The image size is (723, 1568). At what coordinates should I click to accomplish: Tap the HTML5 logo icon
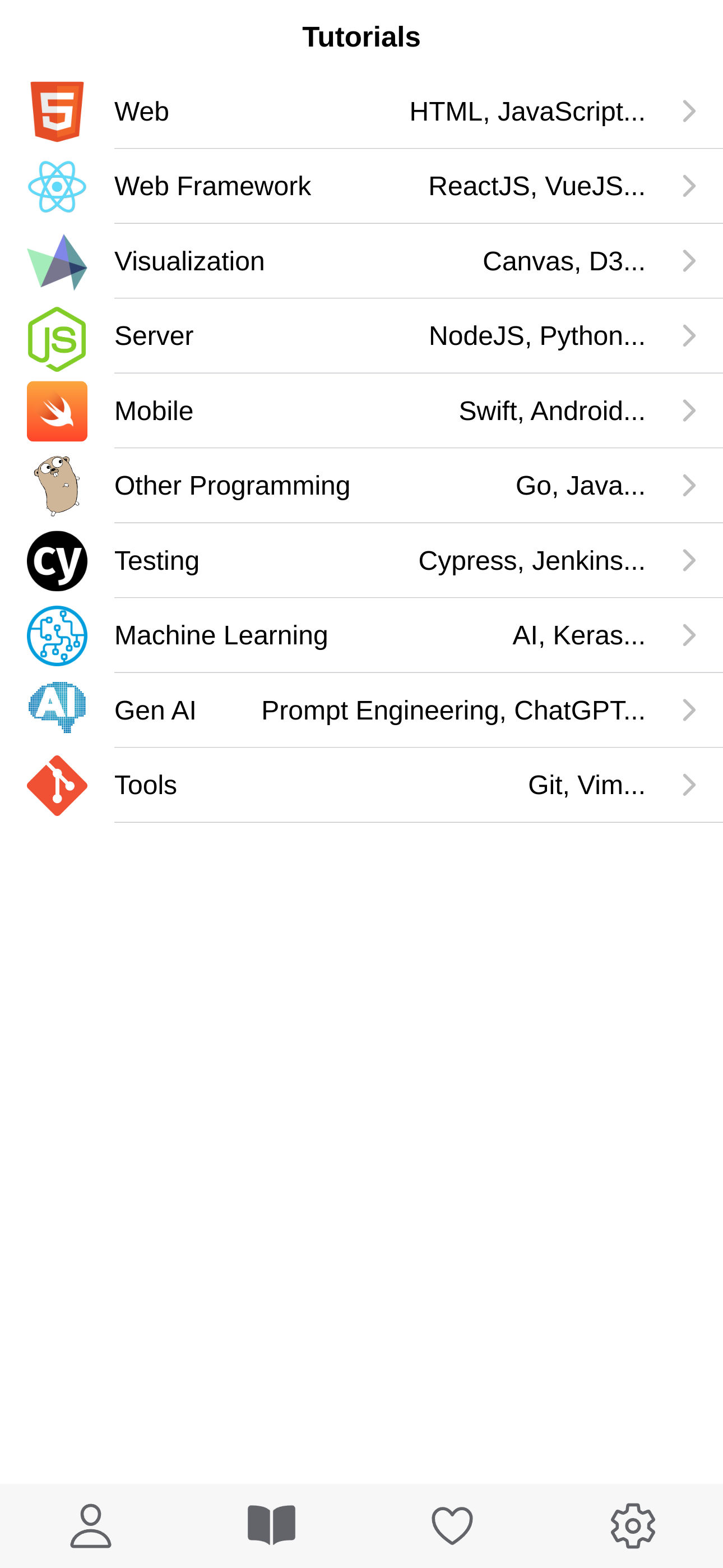coord(57,112)
